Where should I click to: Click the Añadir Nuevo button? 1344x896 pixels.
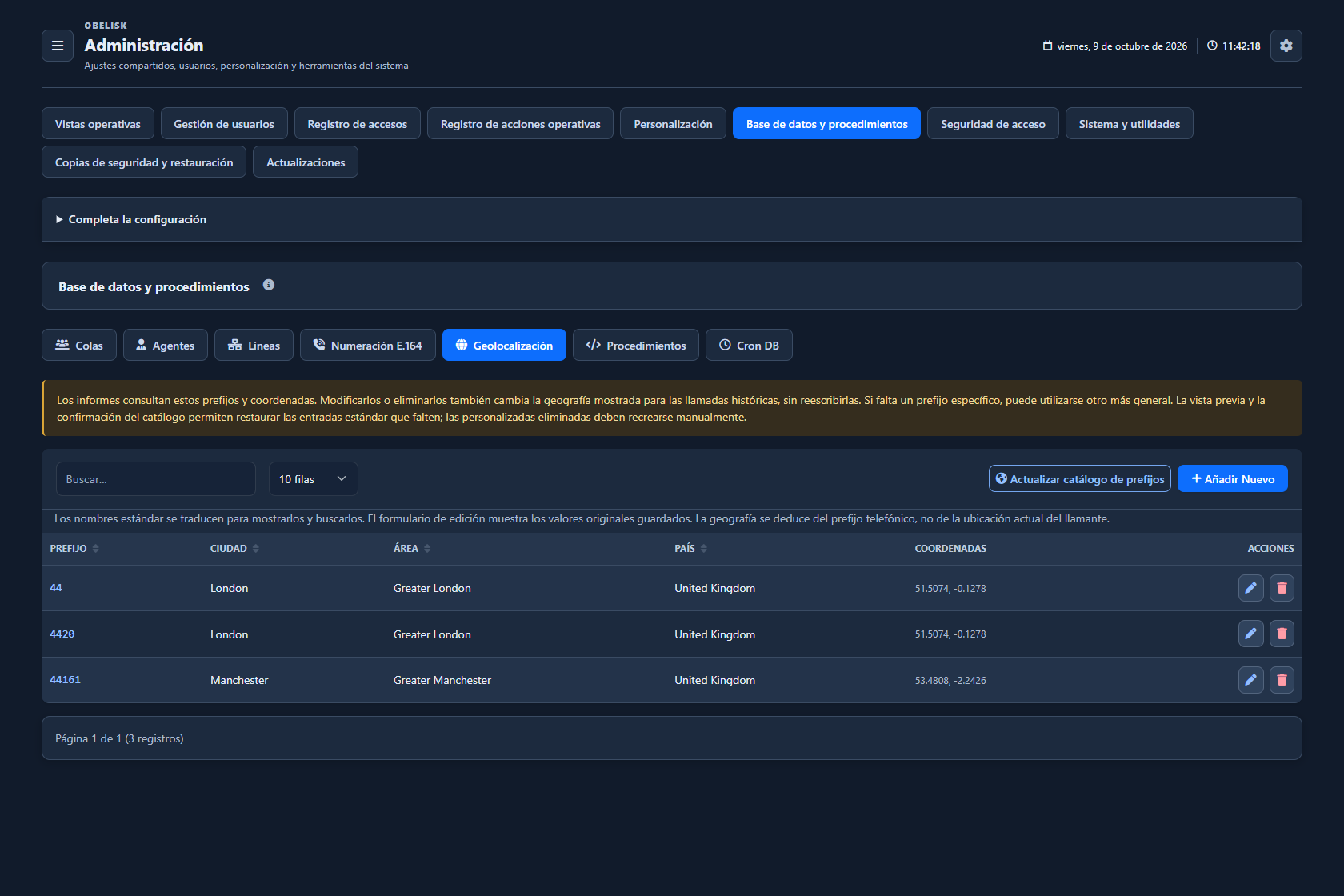coord(1233,478)
